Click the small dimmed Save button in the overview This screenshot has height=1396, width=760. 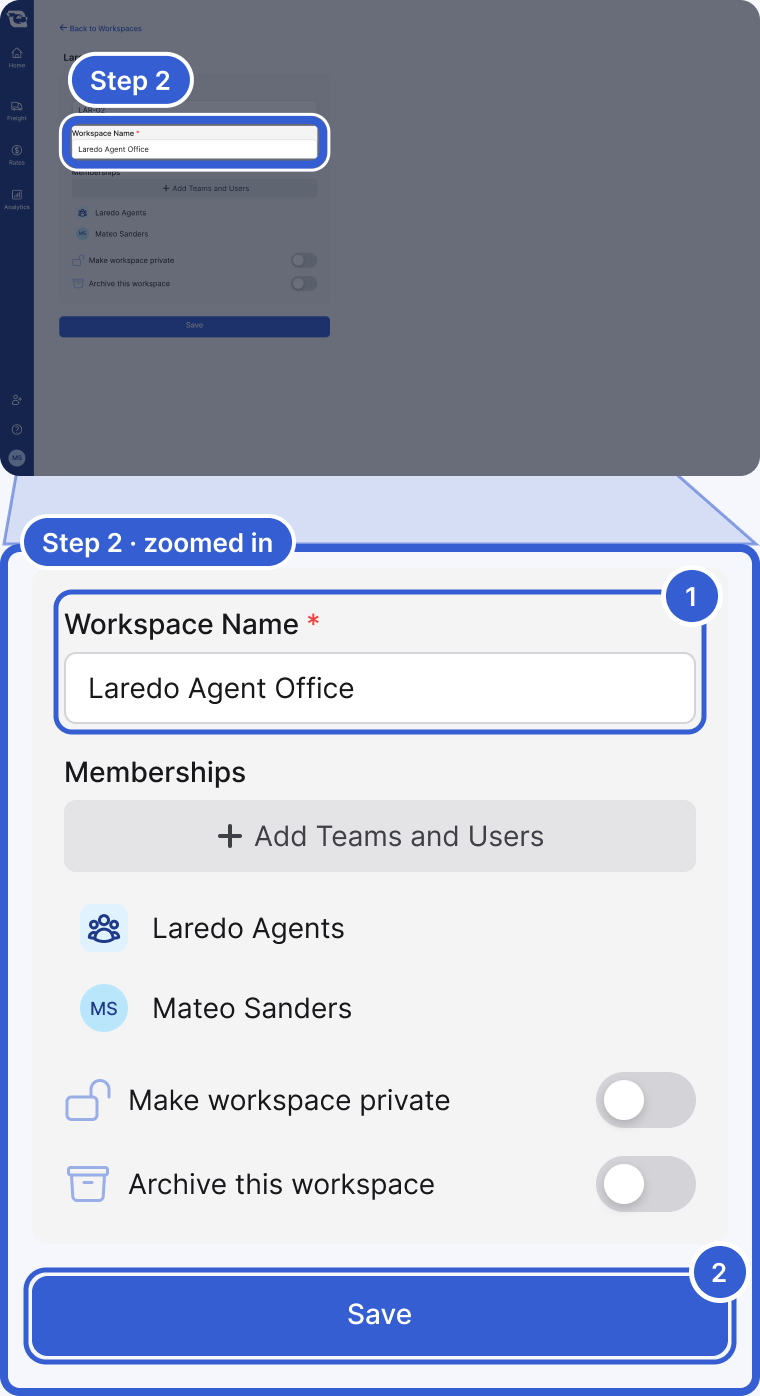[194, 326]
